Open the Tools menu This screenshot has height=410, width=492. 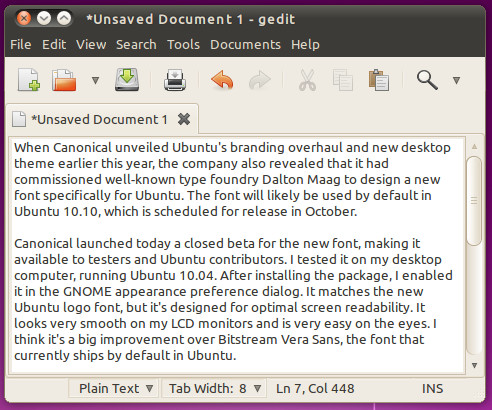point(183,44)
